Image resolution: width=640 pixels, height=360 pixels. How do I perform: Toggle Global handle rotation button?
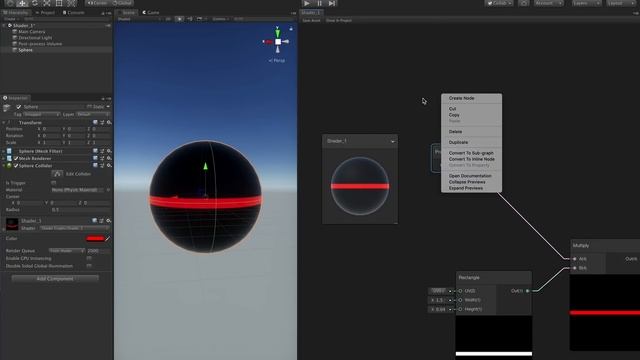point(122,3)
